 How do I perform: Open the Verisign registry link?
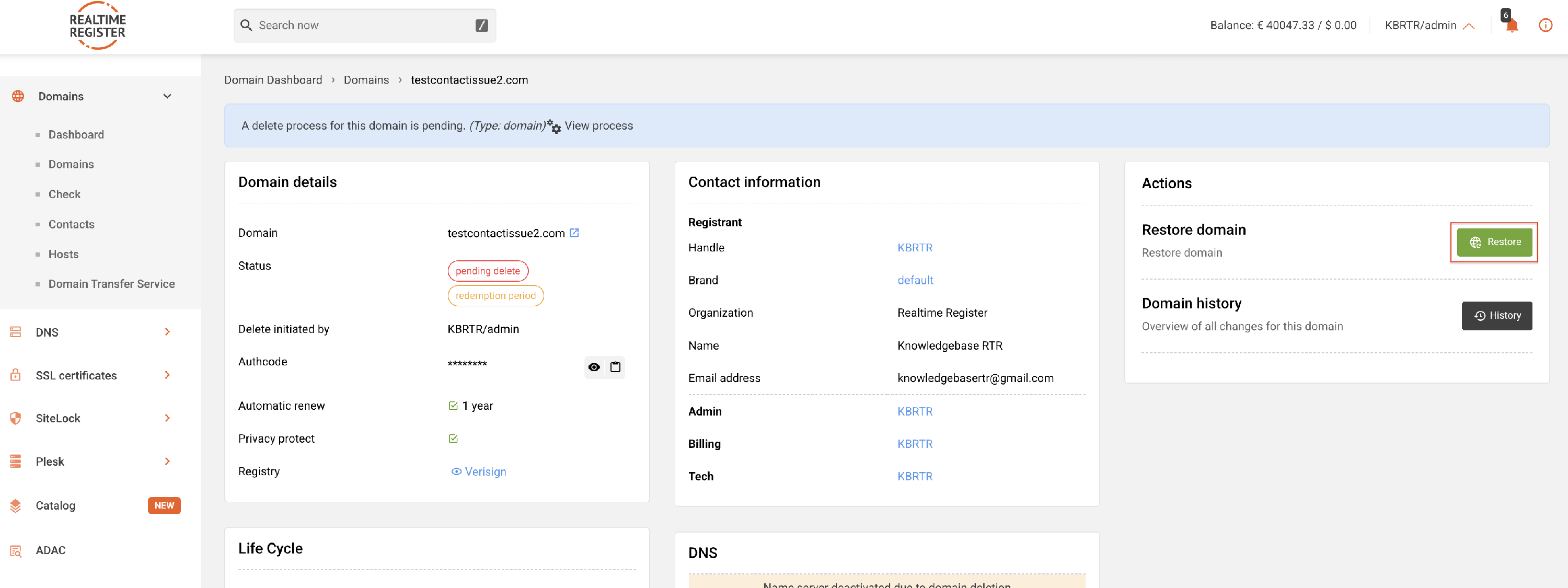(x=485, y=471)
